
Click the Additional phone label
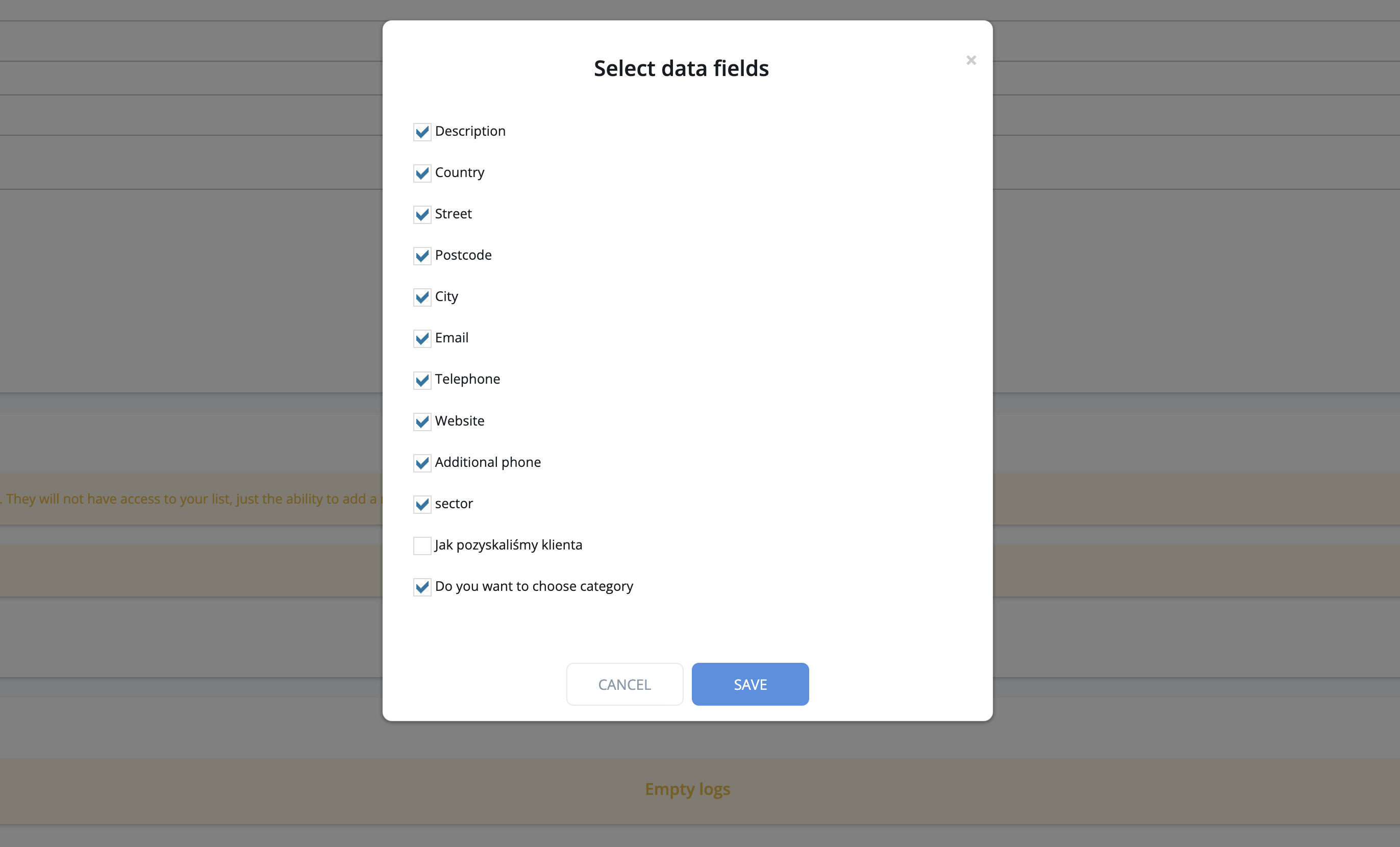pyautogui.click(x=488, y=462)
